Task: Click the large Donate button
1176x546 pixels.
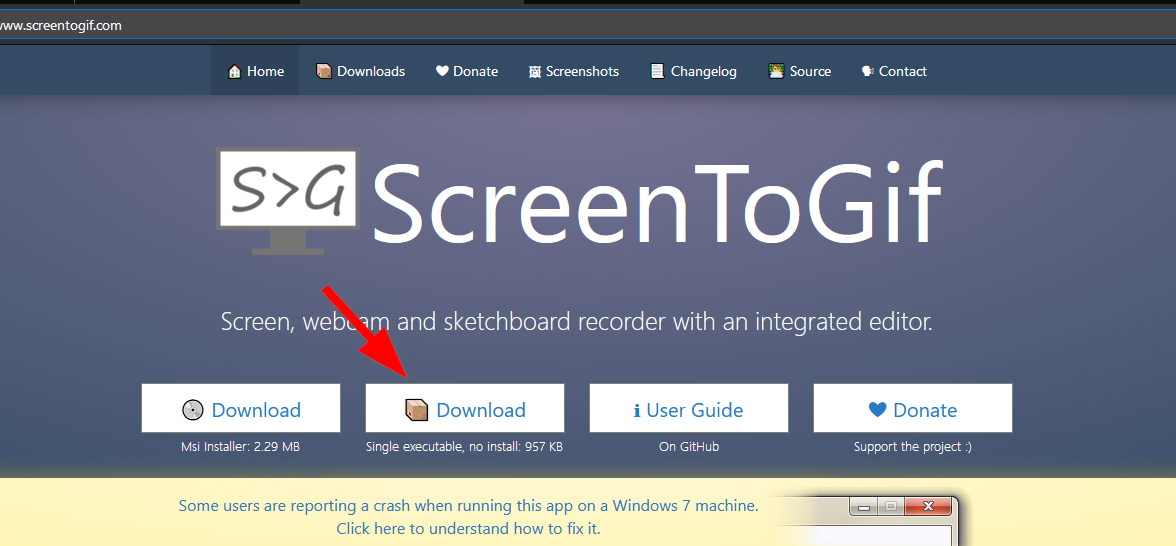Action: pyautogui.click(x=913, y=408)
